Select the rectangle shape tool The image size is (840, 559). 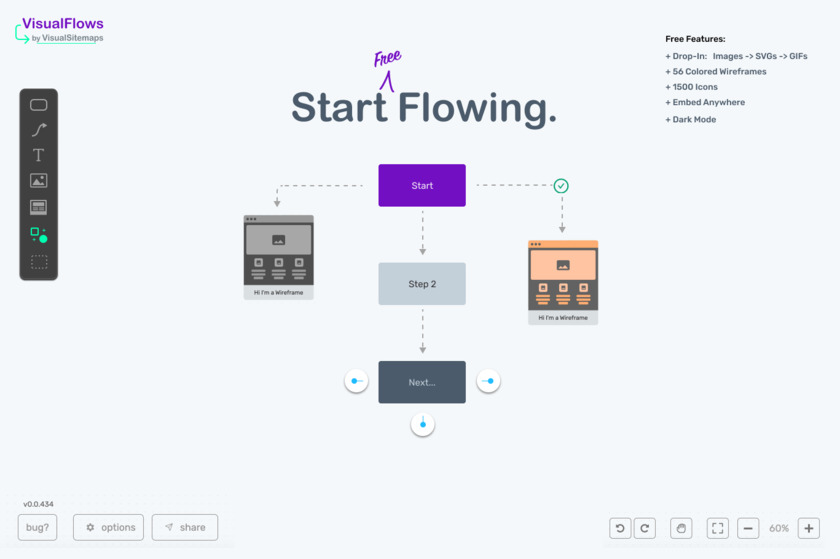[x=39, y=105]
